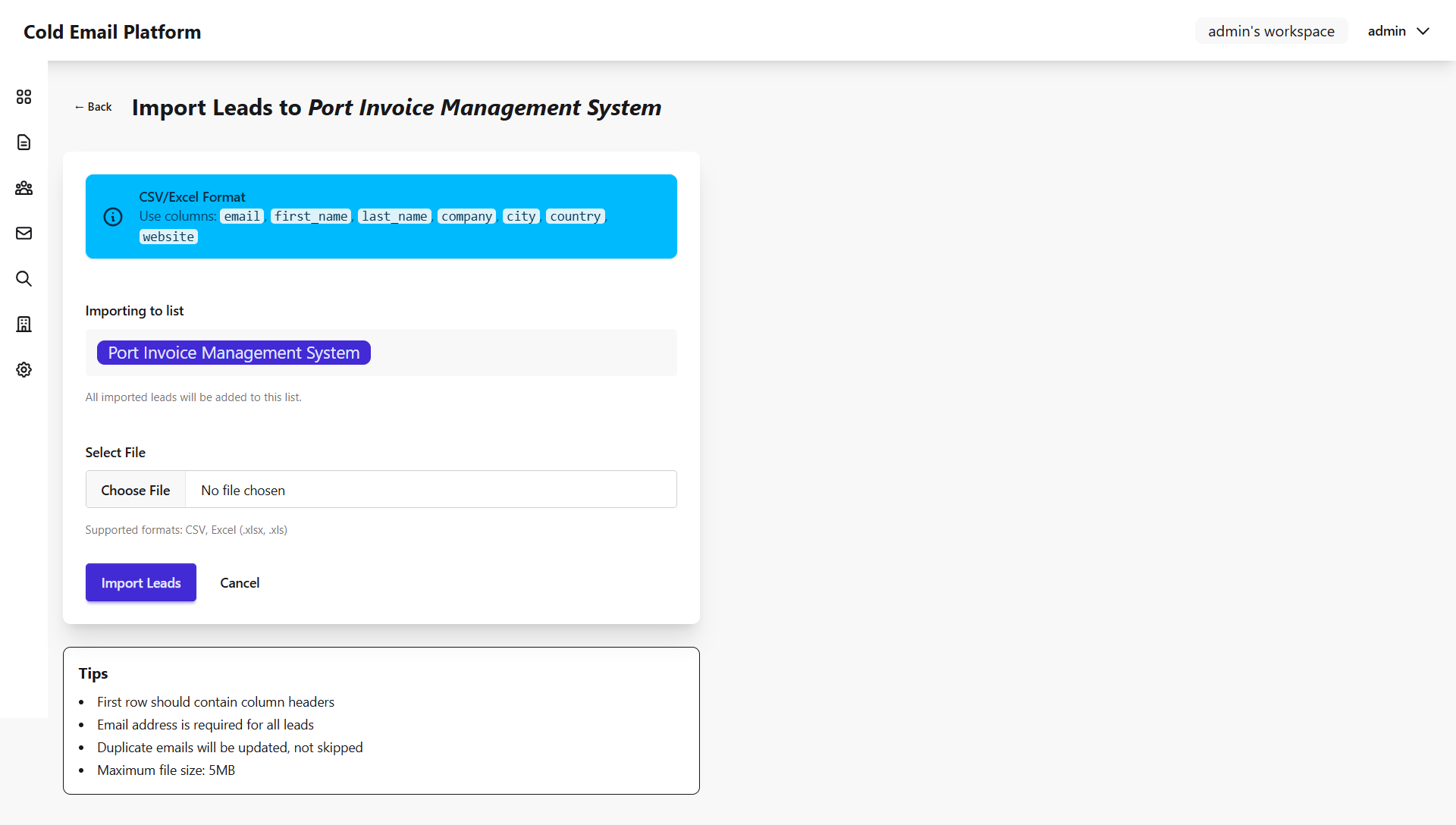Viewport: 1456px width, 825px height.
Task: Click 'All imported leads will be added' note
Action: pyautogui.click(x=193, y=397)
